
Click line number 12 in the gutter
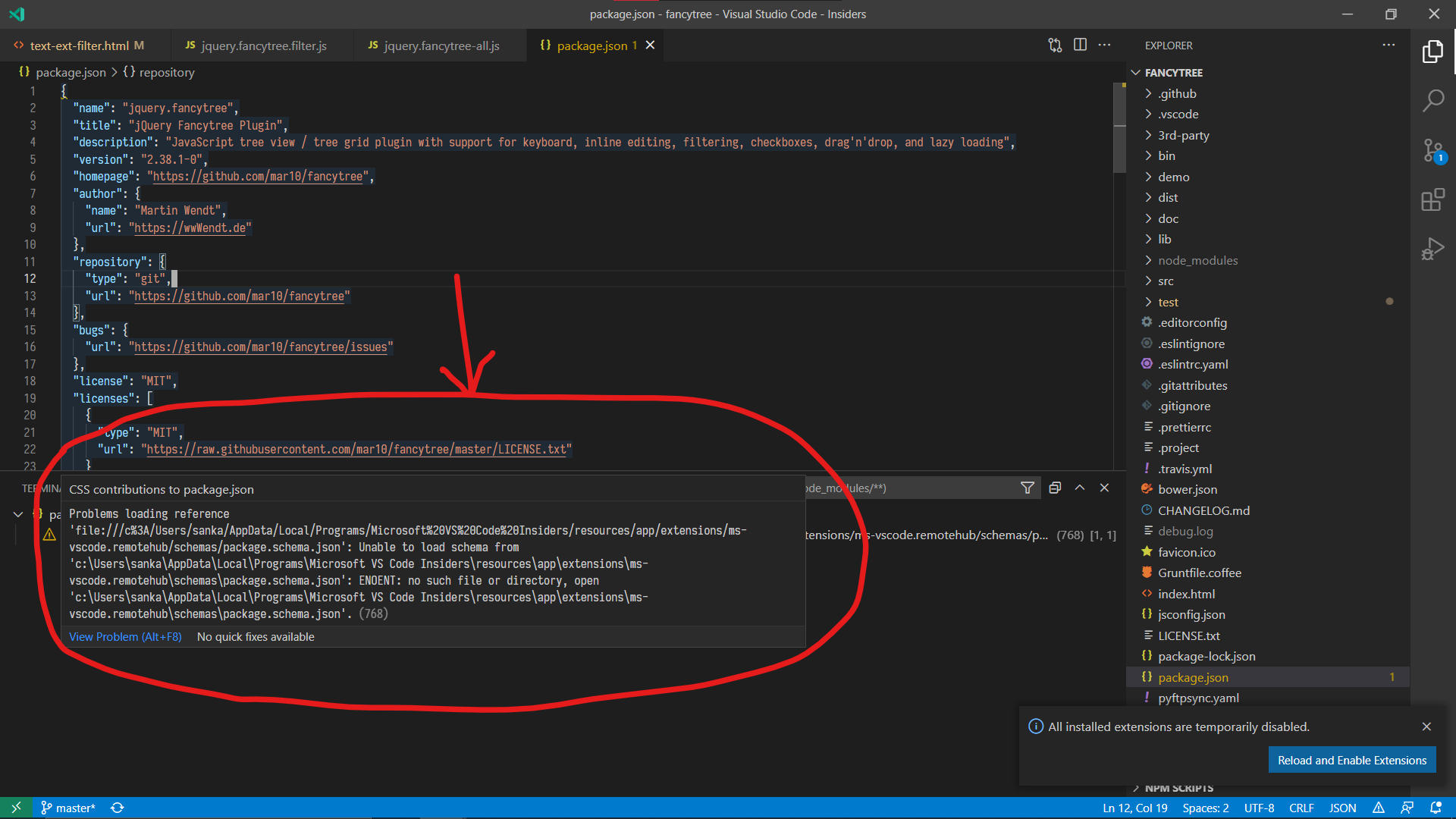click(x=30, y=278)
